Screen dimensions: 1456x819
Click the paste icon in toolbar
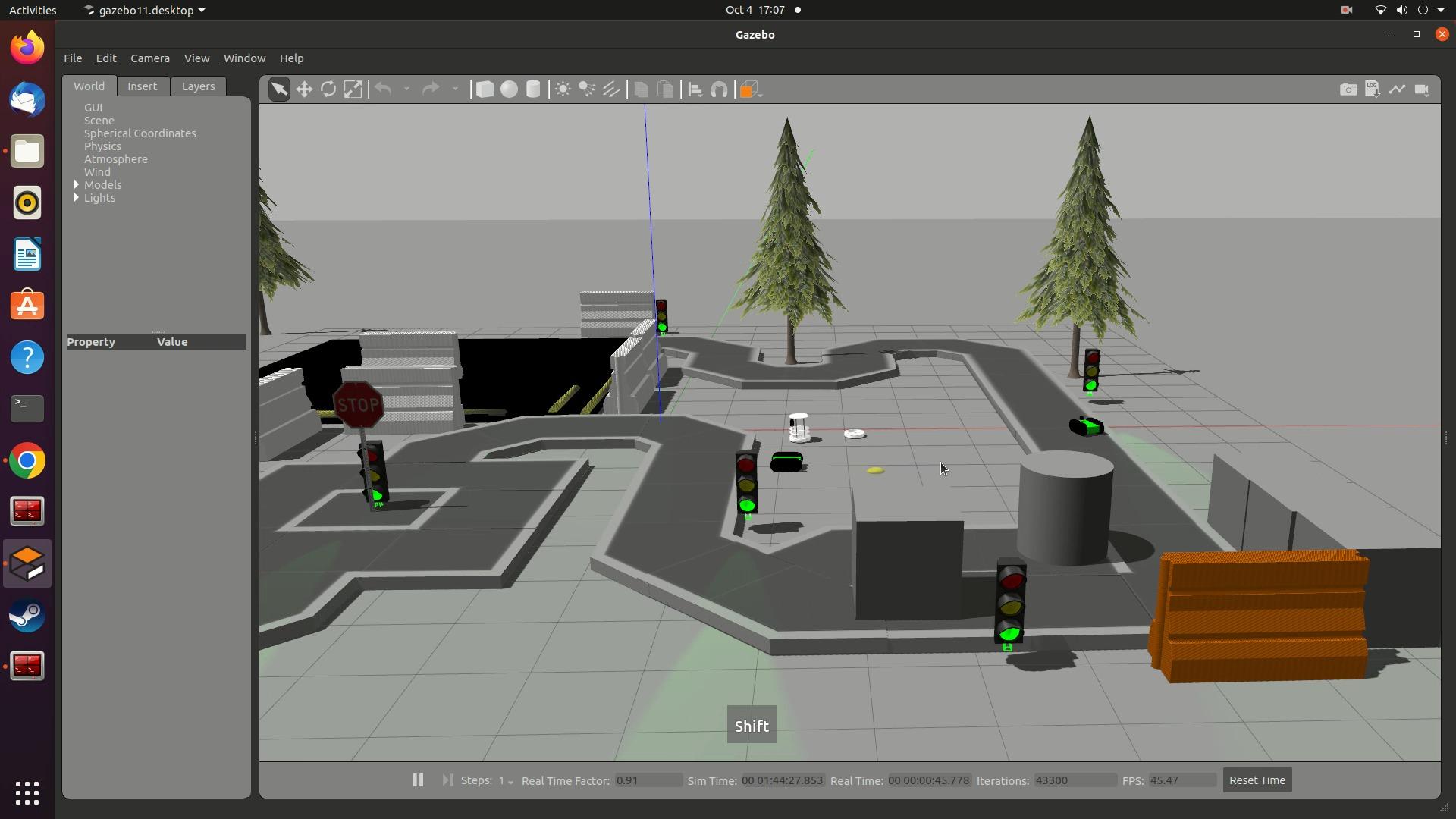[x=665, y=89]
